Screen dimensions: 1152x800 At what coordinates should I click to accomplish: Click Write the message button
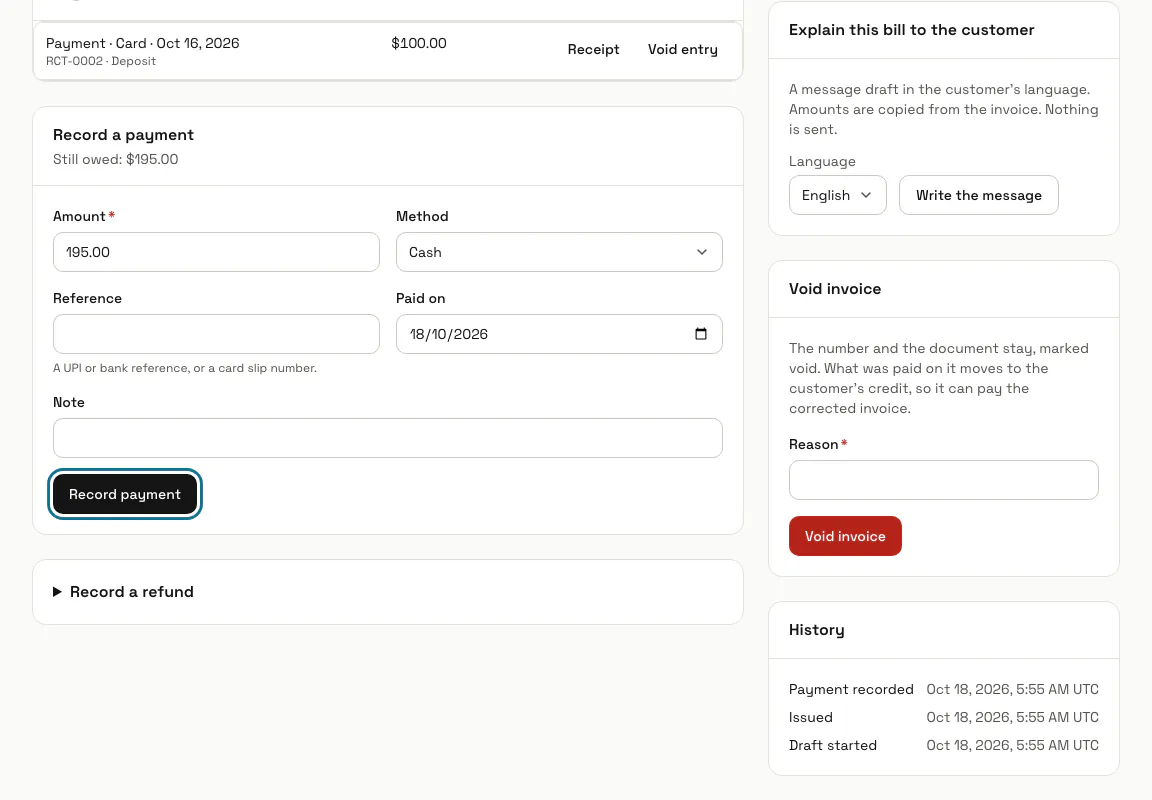click(x=979, y=195)
